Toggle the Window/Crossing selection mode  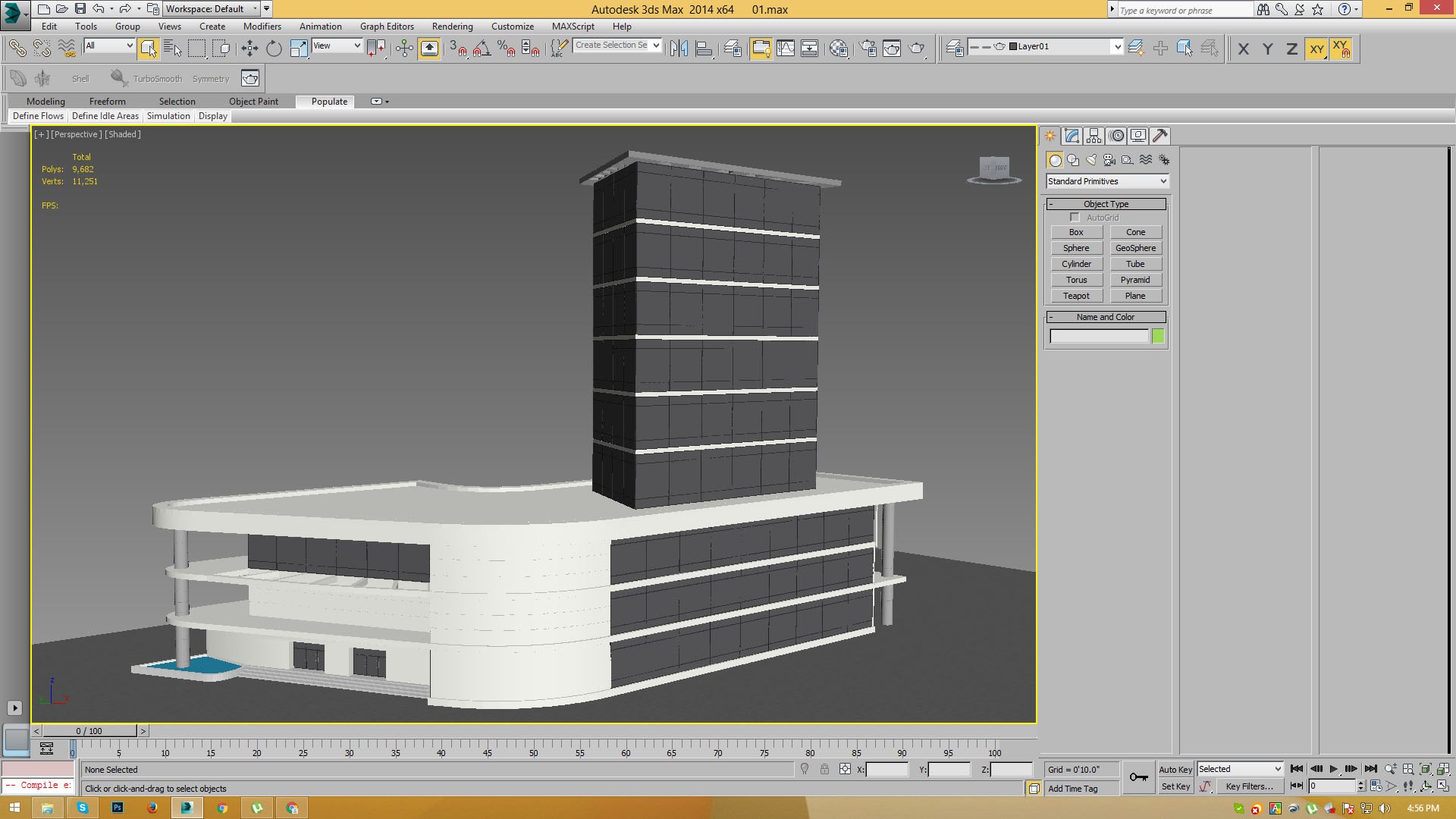pos(221,49)
